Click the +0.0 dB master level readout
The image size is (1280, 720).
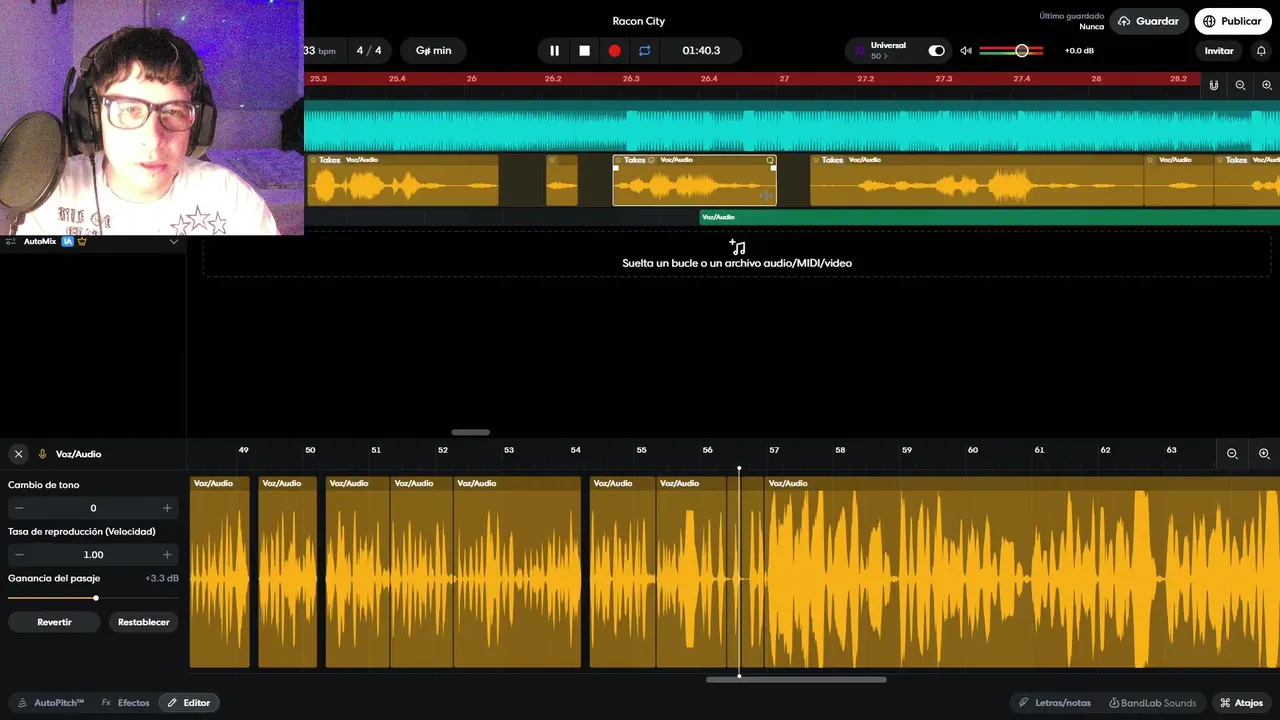(x=1079, y=51)
